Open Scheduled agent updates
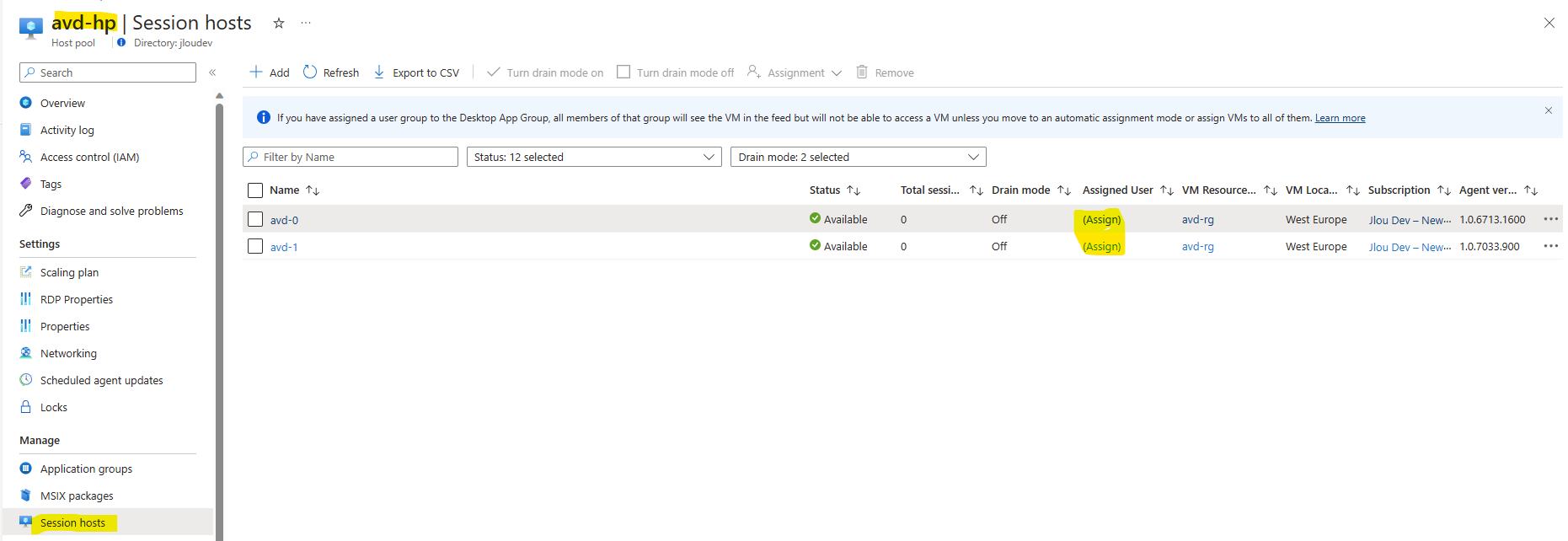Image resolution: width=1568 pixels, height=541 pixels. pyautogui.click(x=101, y=380)
